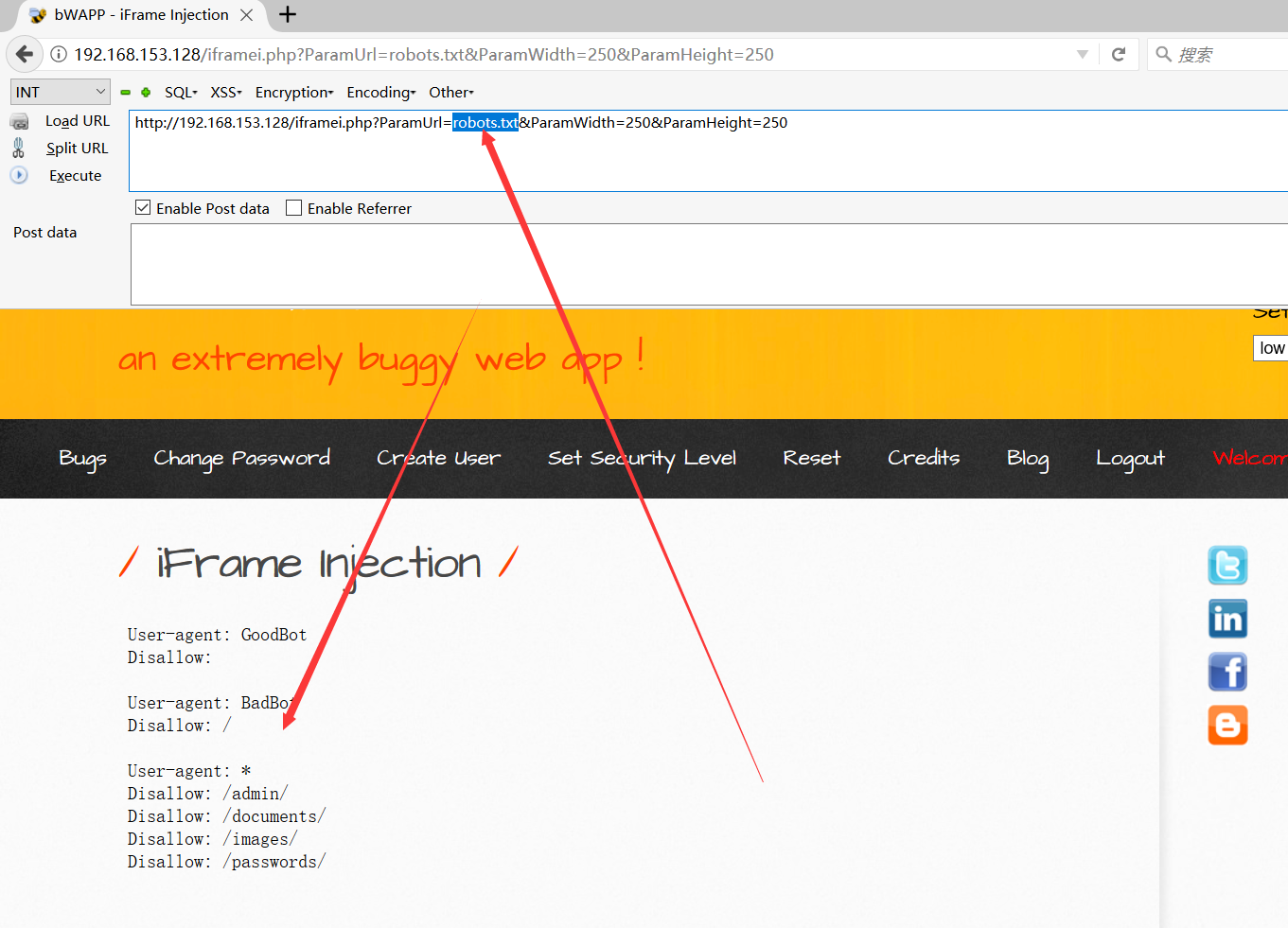Click the 'Disallow: /images/' line
Viewport: 1288px width, 928px height.
212,839
